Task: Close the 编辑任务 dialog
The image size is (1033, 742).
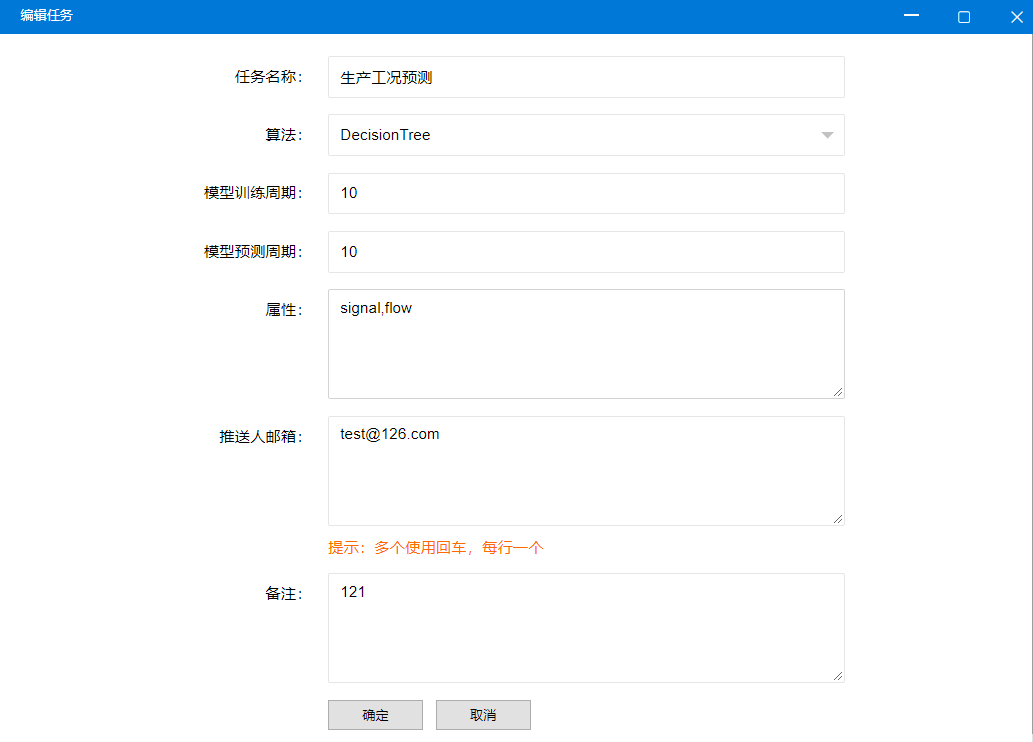Action: point(1016,16)
